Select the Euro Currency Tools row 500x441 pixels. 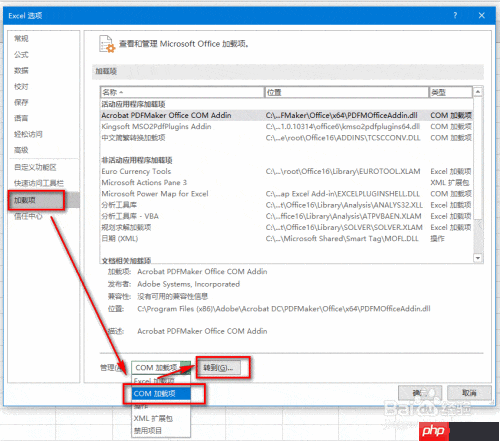pos(286,171)
